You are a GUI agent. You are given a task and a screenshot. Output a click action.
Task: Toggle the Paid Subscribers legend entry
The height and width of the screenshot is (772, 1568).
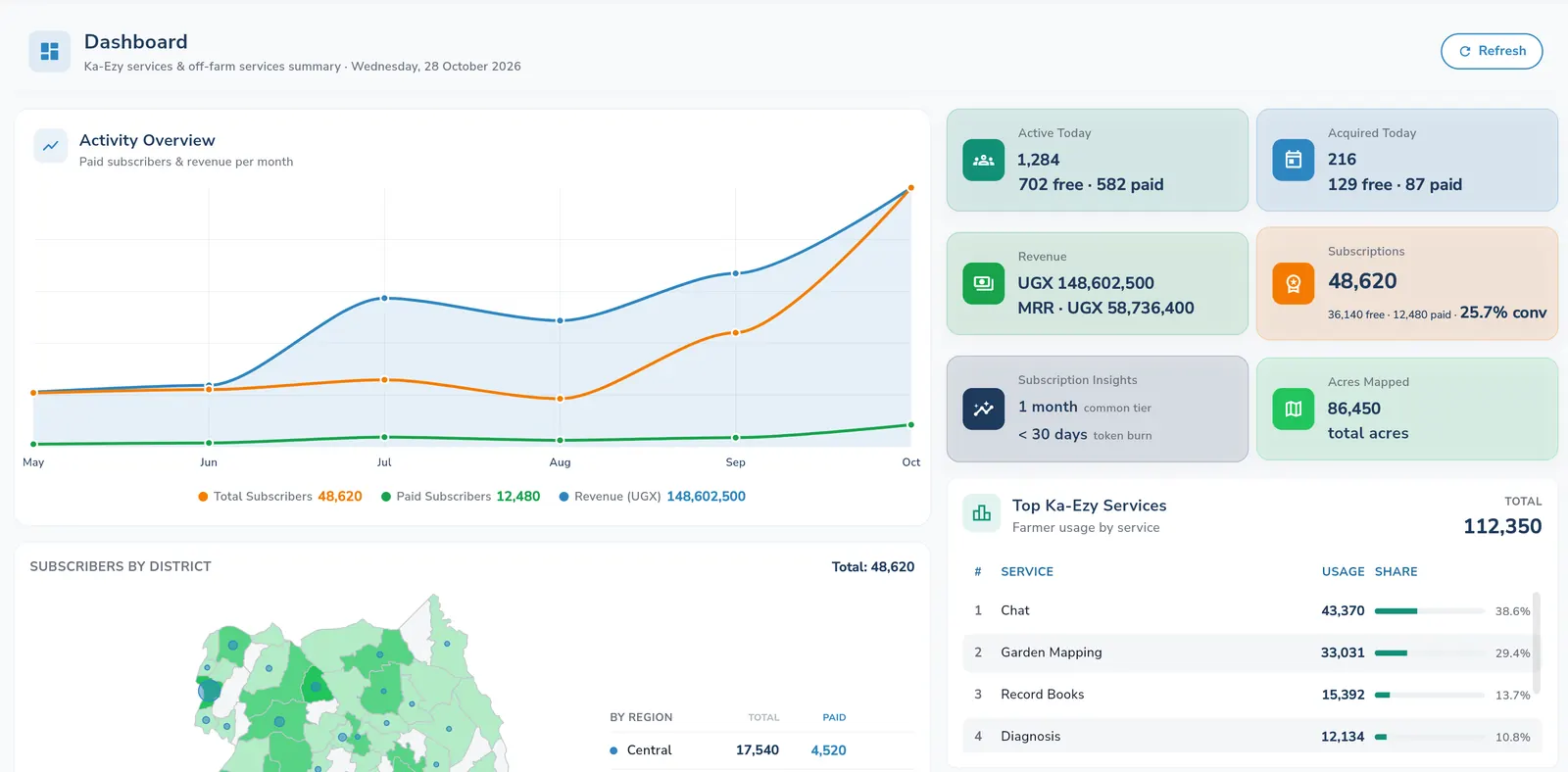click(x=461, y=497)
